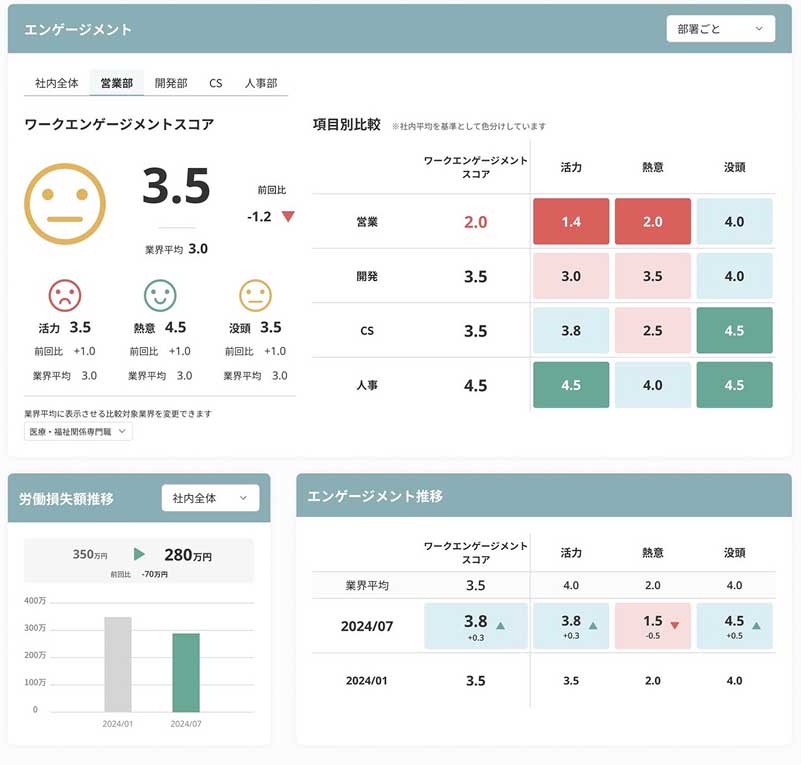Select the green 4.5 活力 cell for 人事
The height and width of the screenshot is (765, 802).
(x=571, y=385)
